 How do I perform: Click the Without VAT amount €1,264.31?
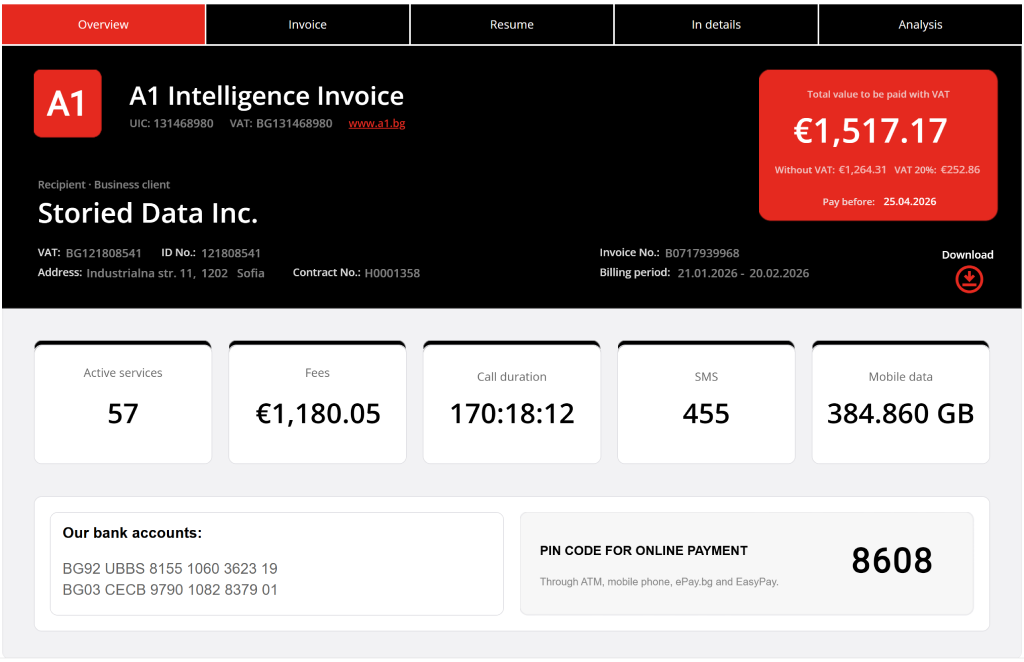coord(862,170)
